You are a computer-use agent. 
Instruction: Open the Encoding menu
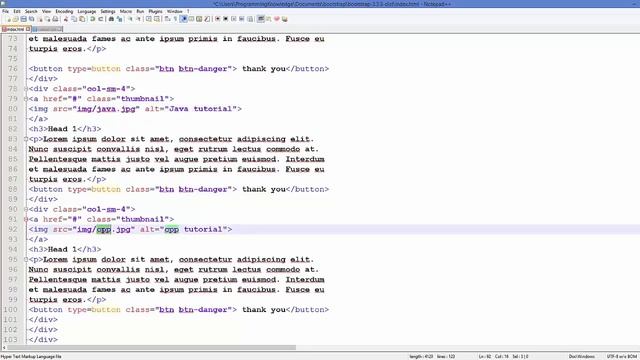point(64,11)
